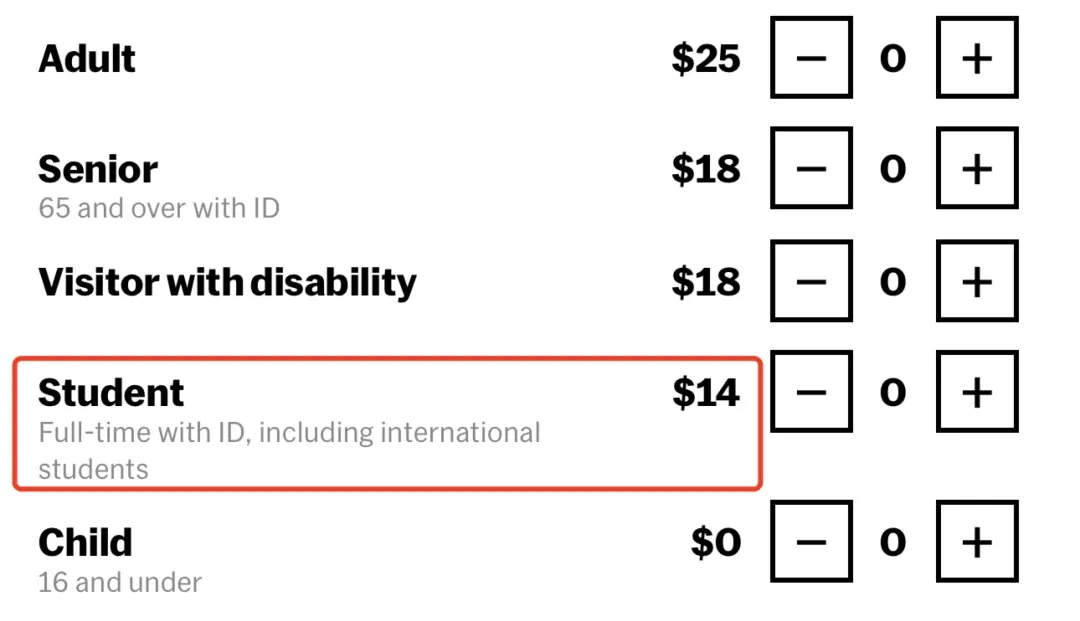Click the Visitor with disability label
The height and width of the screenshot is (621, 1080).
(x=227, y=282)
